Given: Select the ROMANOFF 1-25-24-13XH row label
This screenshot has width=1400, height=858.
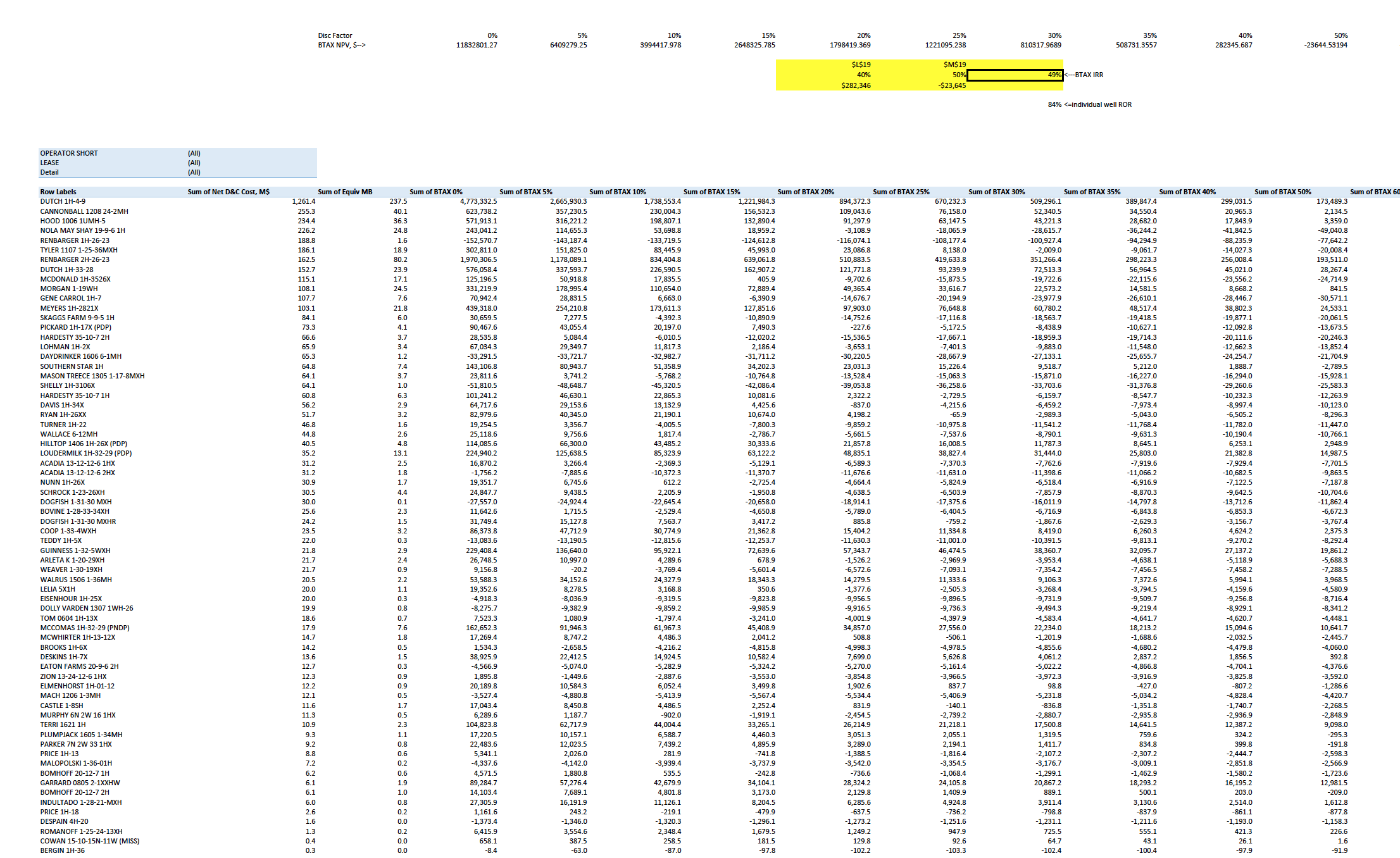Looking at the screenshot, I should tap(82, 831).
